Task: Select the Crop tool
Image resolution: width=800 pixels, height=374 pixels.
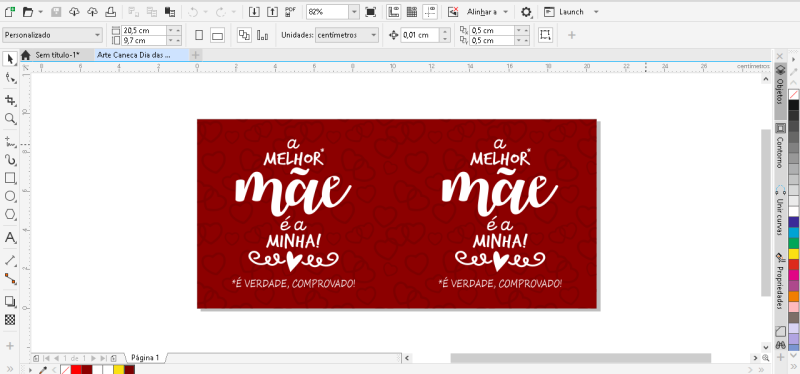Action: coord(10,99)
